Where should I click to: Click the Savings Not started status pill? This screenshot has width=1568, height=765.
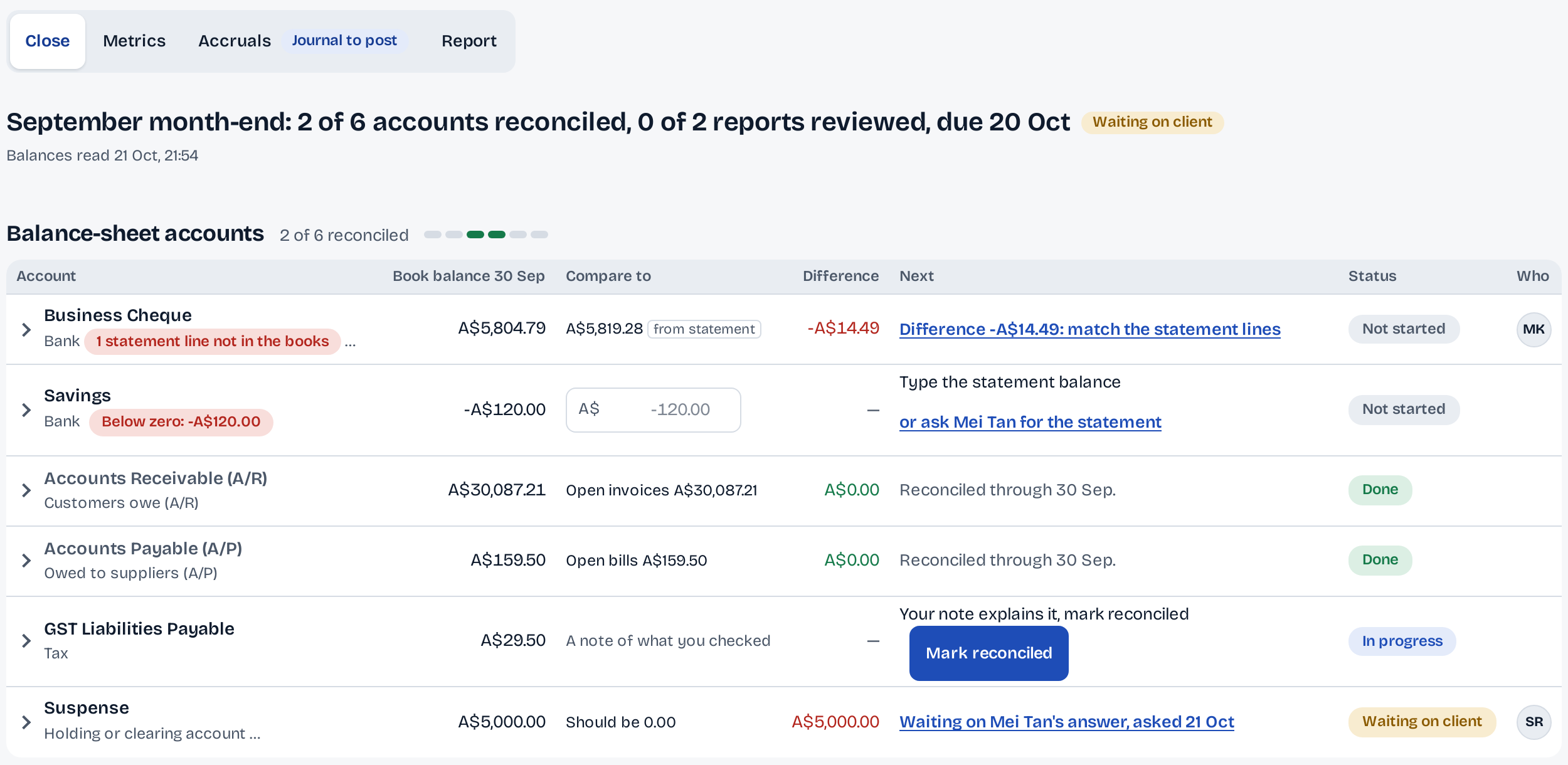(x=1404, y=409)
